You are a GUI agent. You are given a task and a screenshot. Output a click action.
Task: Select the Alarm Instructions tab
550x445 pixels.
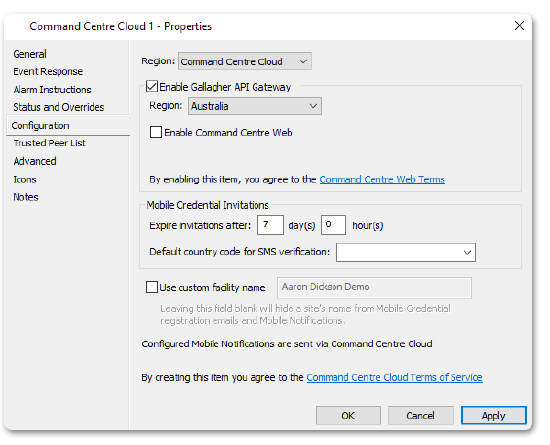(52, 89)
